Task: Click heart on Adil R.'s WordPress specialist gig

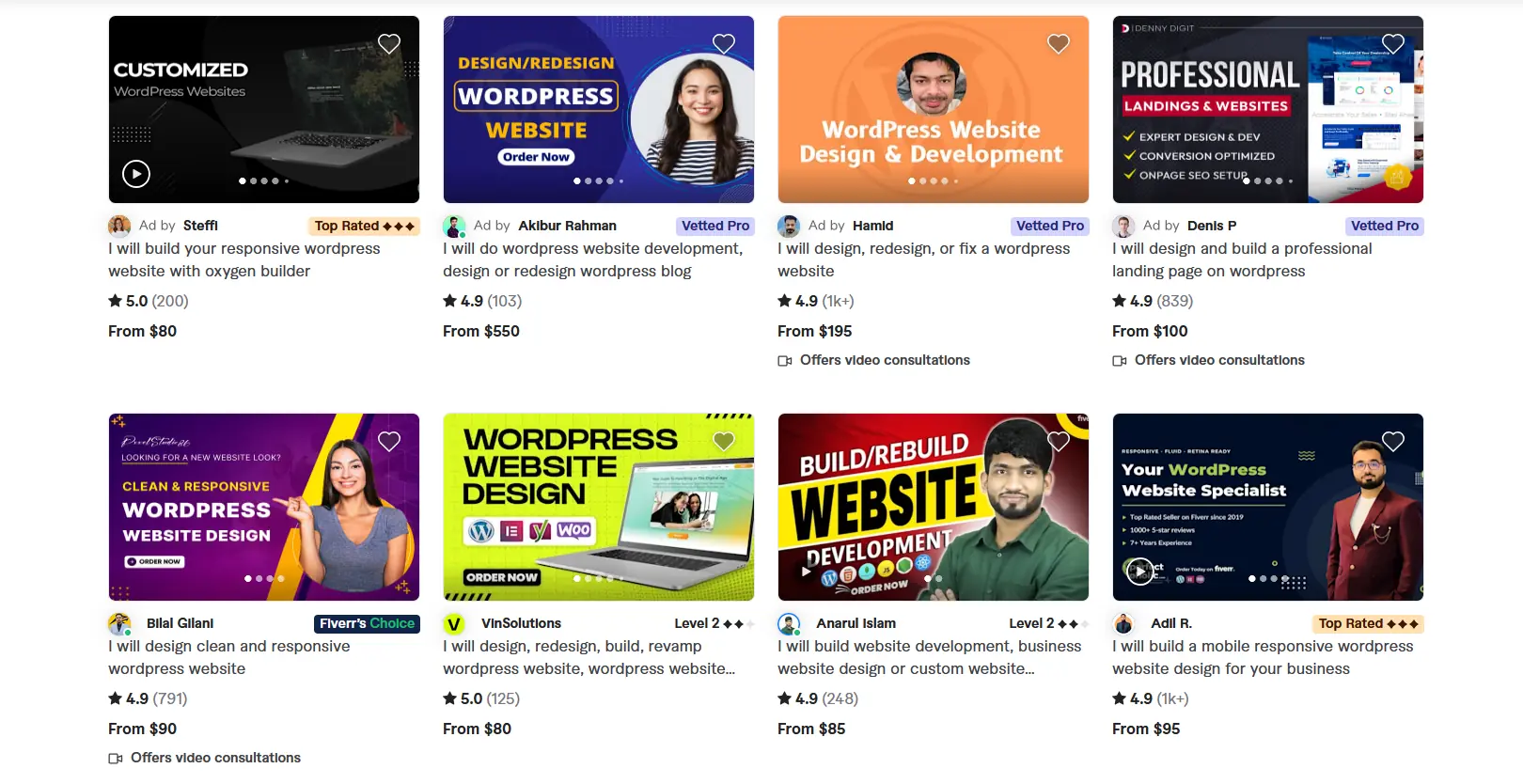Action: pyautogui.click(x=1393, y=441)
